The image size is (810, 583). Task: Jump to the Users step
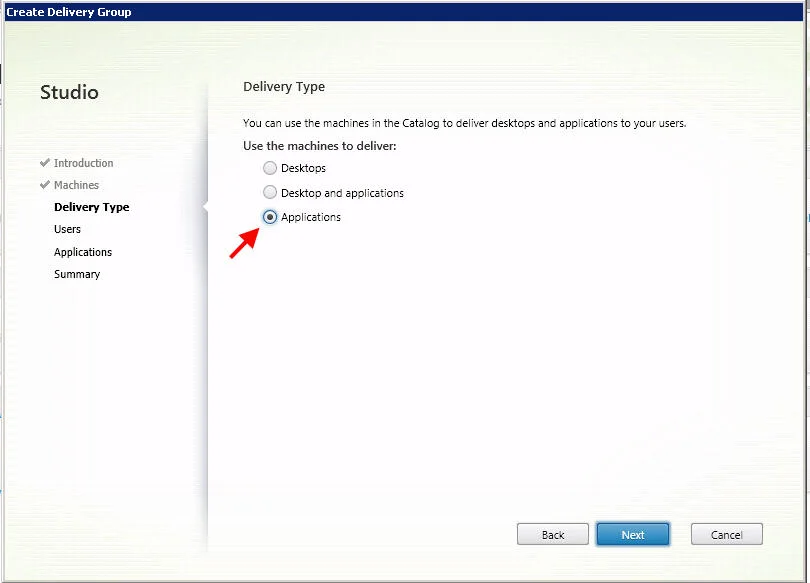pyautogui.click(x=67, y=229)
